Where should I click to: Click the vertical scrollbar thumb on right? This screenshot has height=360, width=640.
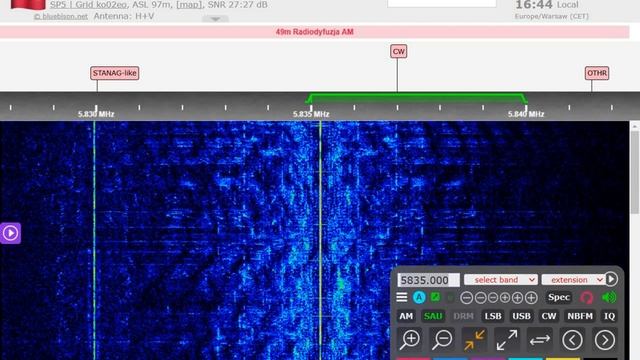(x=635, y=171)
